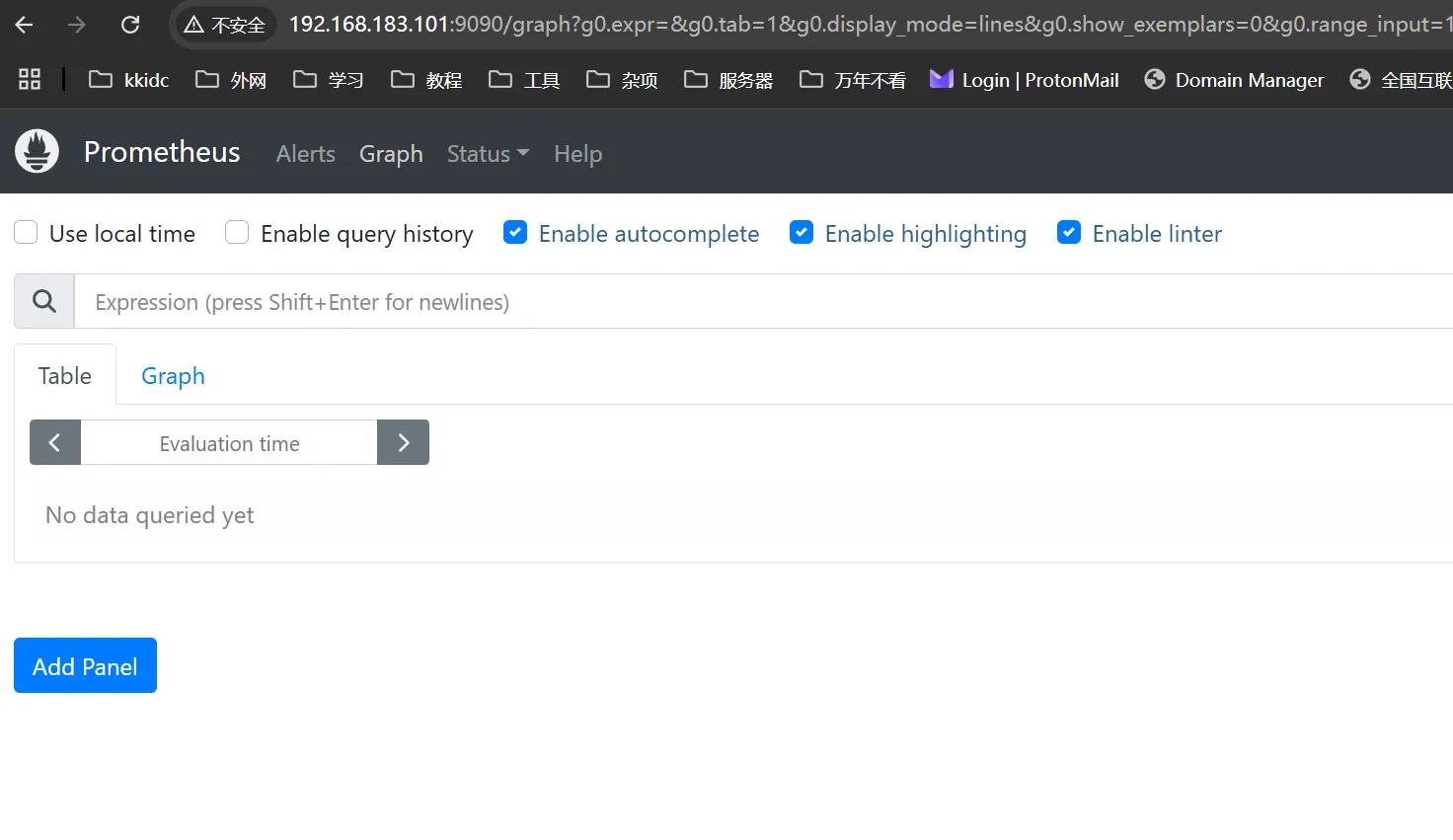Open the 教程 bookmark folder
The width and height of the screenshot is (1453, 840).
[x=426, y=79]
